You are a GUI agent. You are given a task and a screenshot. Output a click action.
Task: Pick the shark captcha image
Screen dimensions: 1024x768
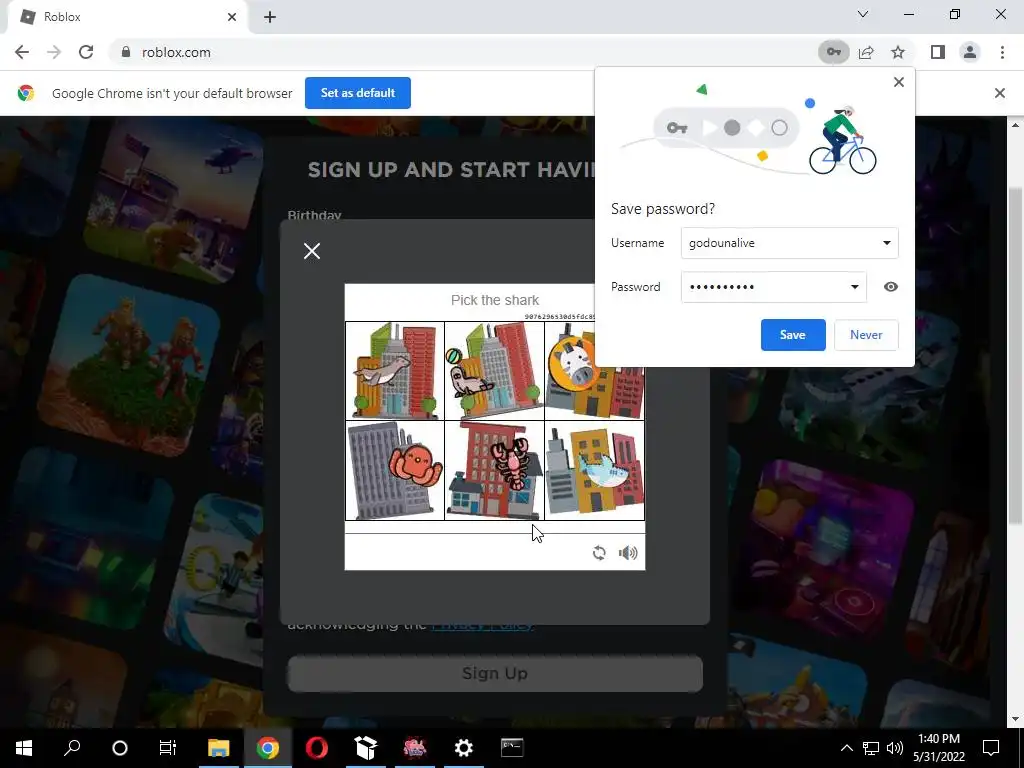pyautogui.click(x=594, y=470)
